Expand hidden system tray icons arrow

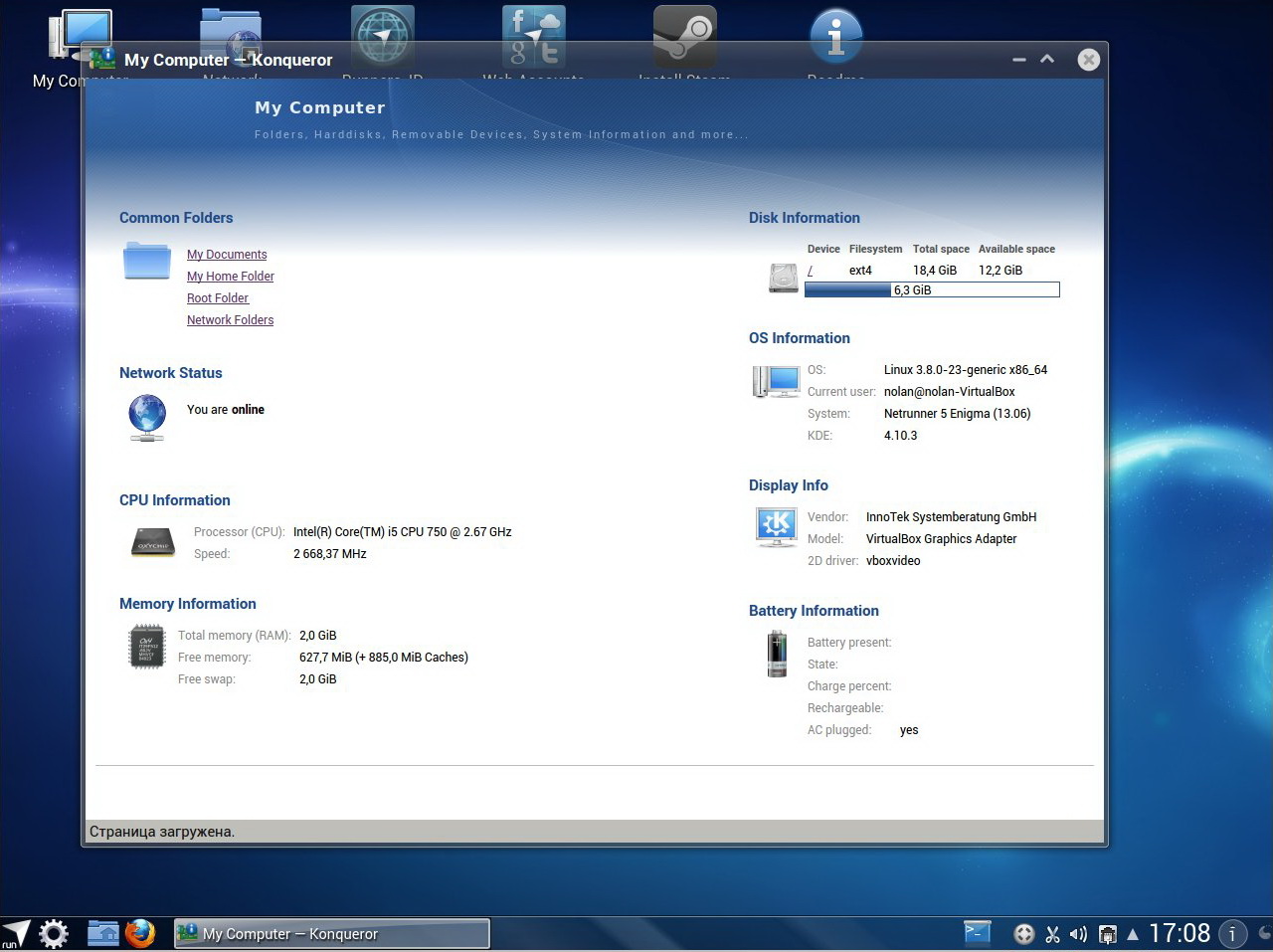1132,934
